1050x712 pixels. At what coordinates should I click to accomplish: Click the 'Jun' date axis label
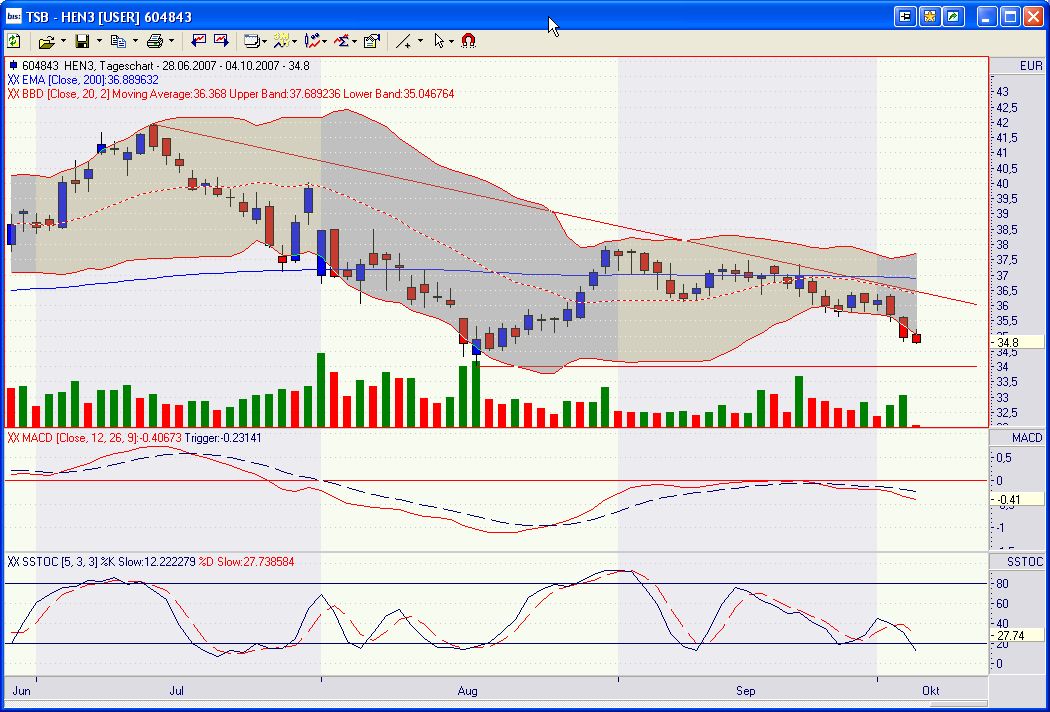point(22,691)
